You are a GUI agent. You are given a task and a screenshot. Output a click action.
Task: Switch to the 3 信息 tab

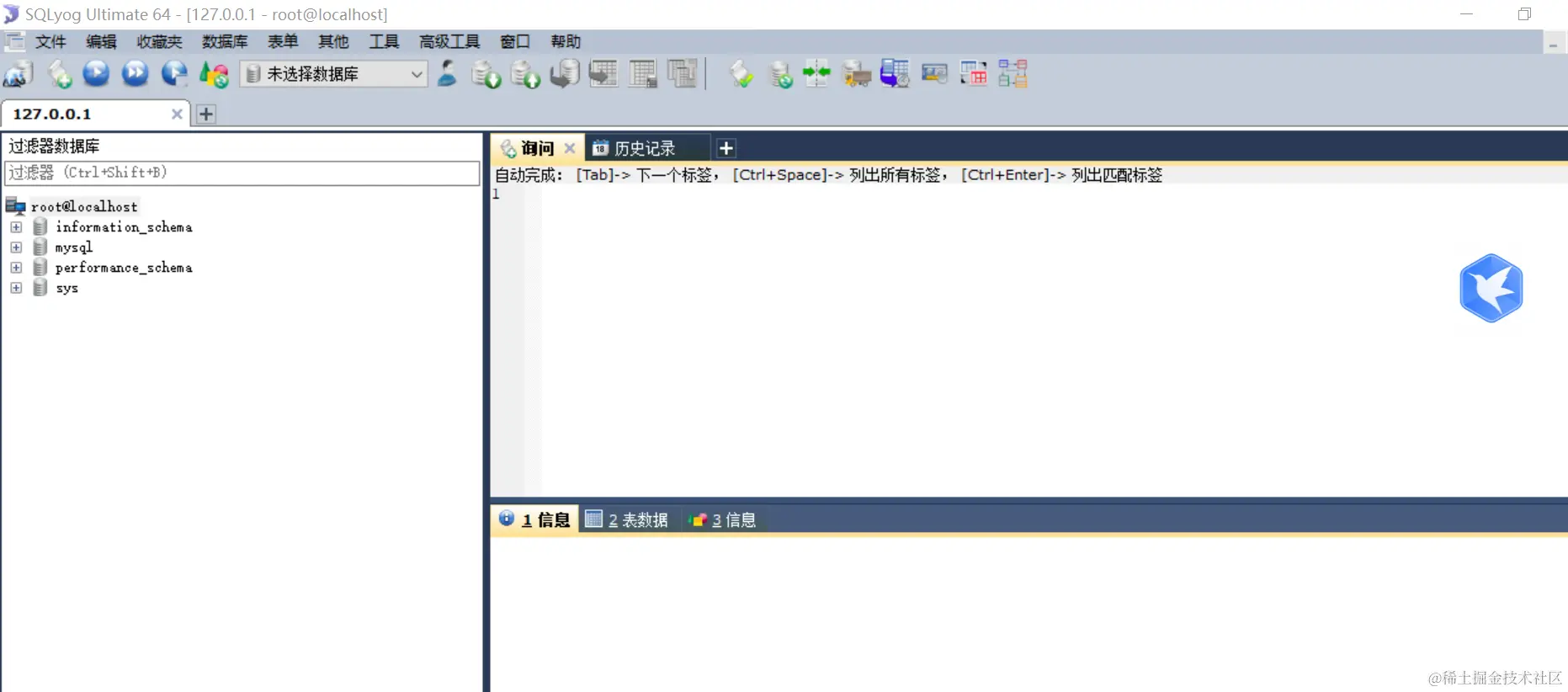click(722, 519)
